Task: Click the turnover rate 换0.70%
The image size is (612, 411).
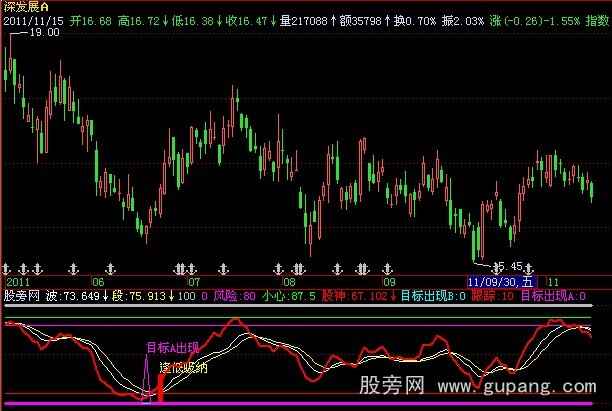Action: (415, 21)
